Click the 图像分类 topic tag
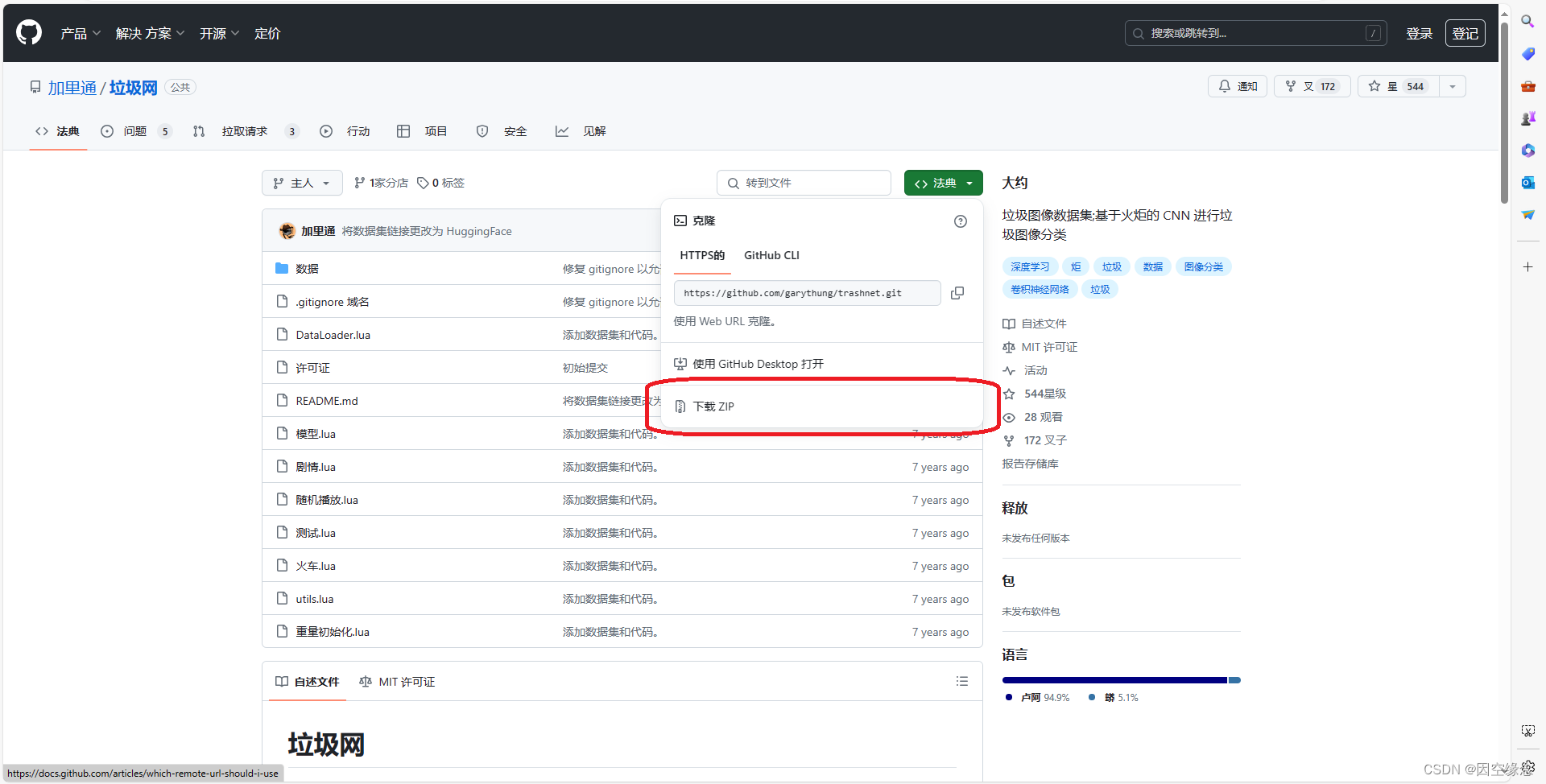Viewport: 1546px width, 784px height. (x=1203, y=266)
